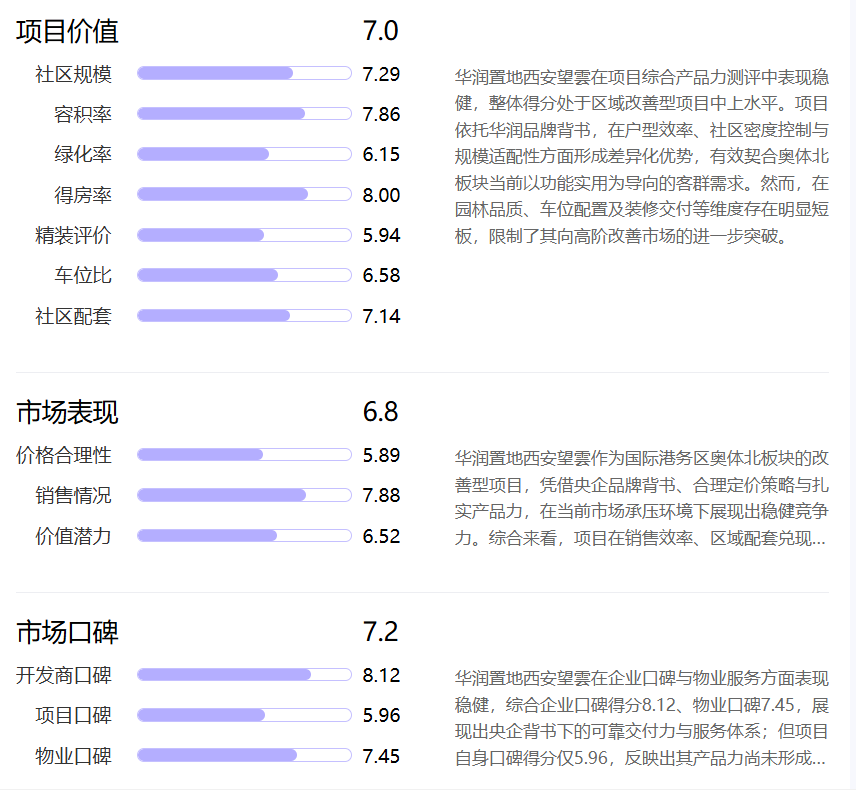
Task: Click the 6.52 score value
Action: click(381, 536)
